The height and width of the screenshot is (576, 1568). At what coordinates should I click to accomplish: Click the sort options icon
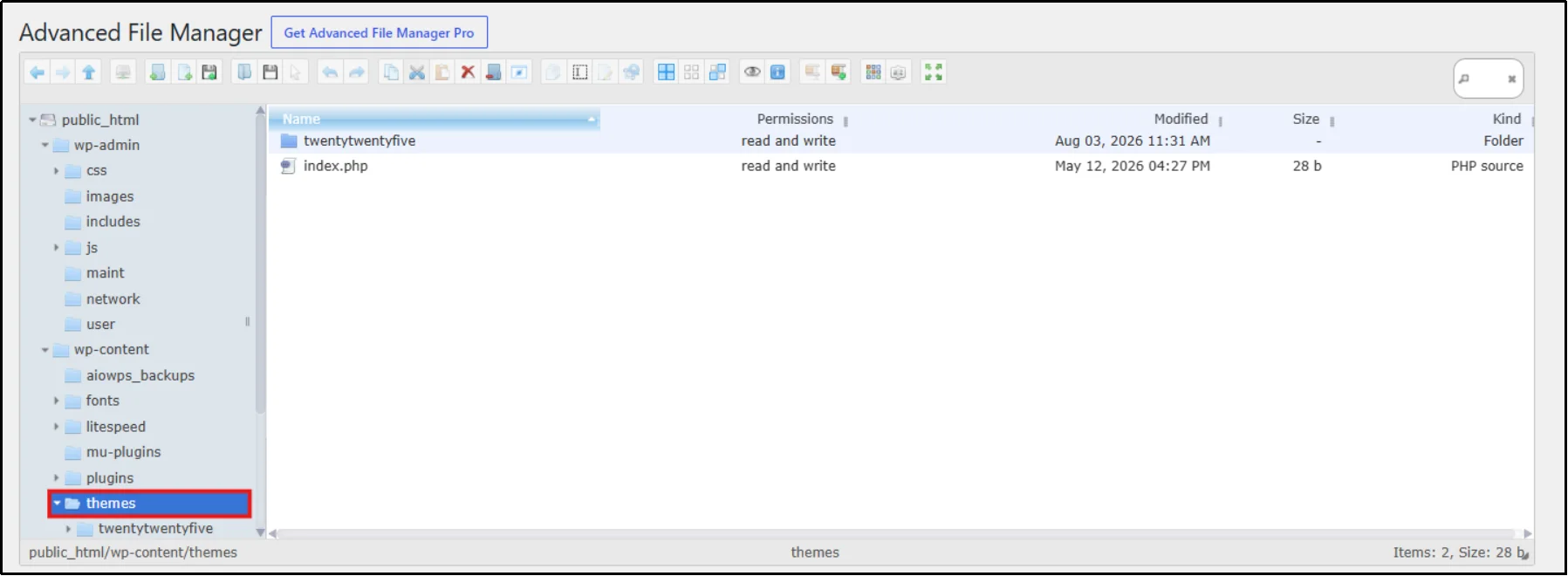(899, 72)
